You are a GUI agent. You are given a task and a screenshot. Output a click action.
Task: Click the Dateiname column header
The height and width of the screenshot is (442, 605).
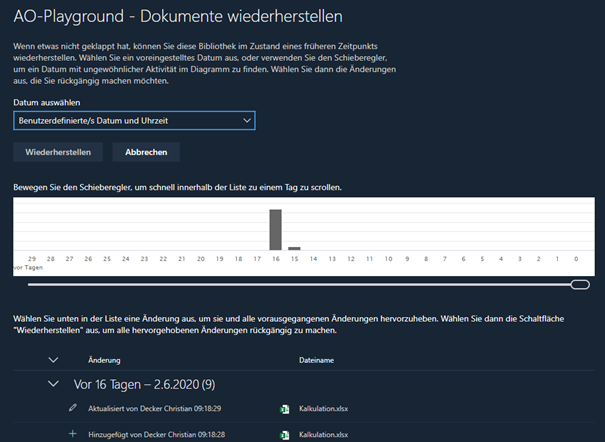[316, 360]
